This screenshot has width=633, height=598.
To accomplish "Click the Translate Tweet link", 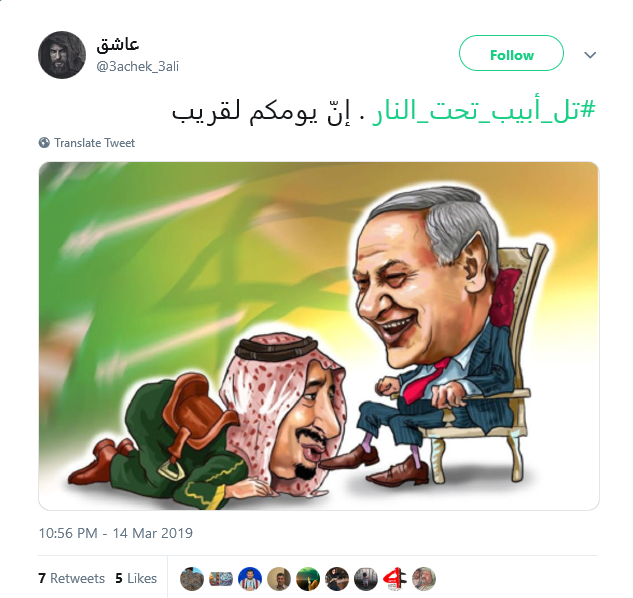I will click(x=94, y=143).
